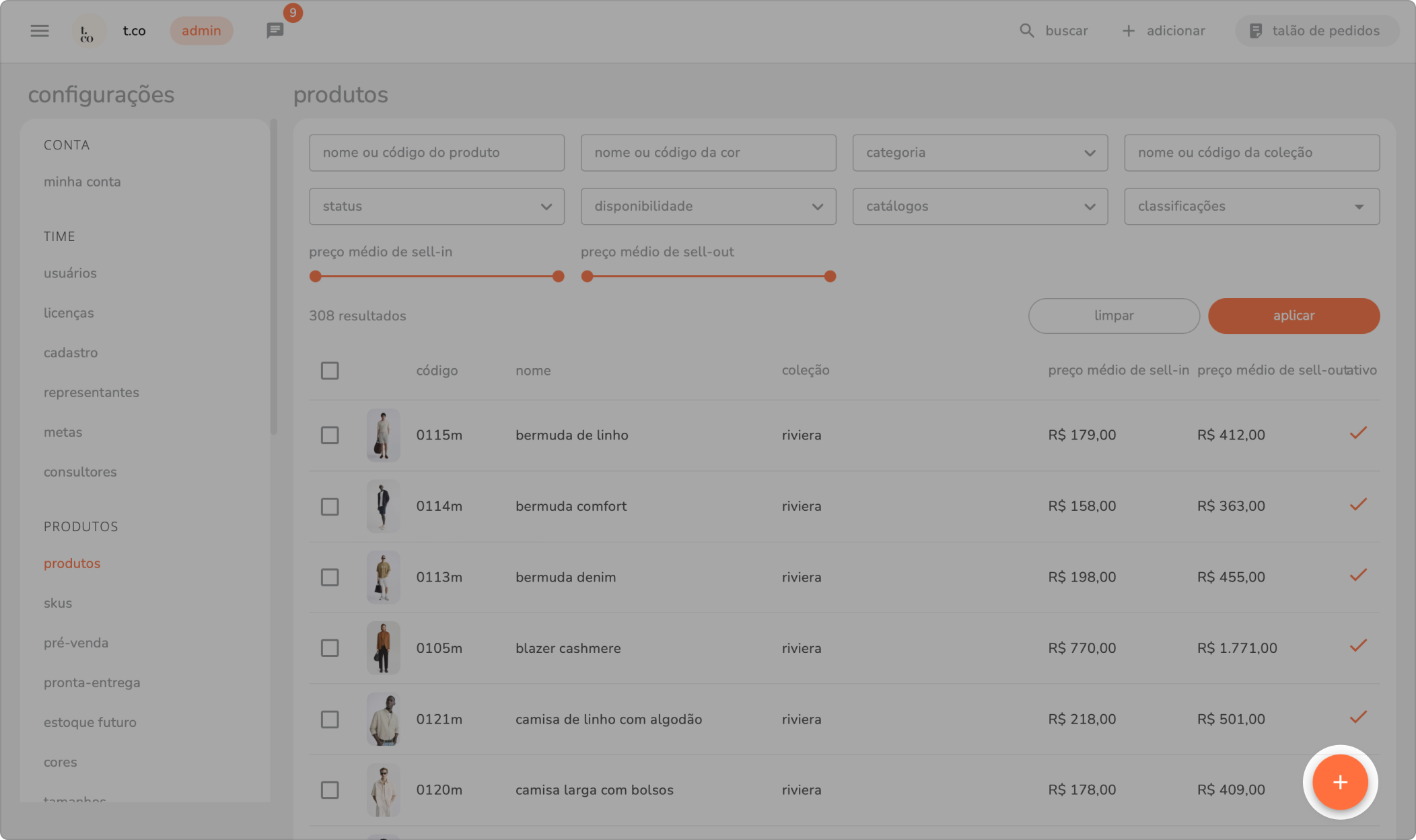Click the talão de pedidos icon
The width and height of the screenshot is (1416, 840).
pyautogui.click(x=1255, y=31)
